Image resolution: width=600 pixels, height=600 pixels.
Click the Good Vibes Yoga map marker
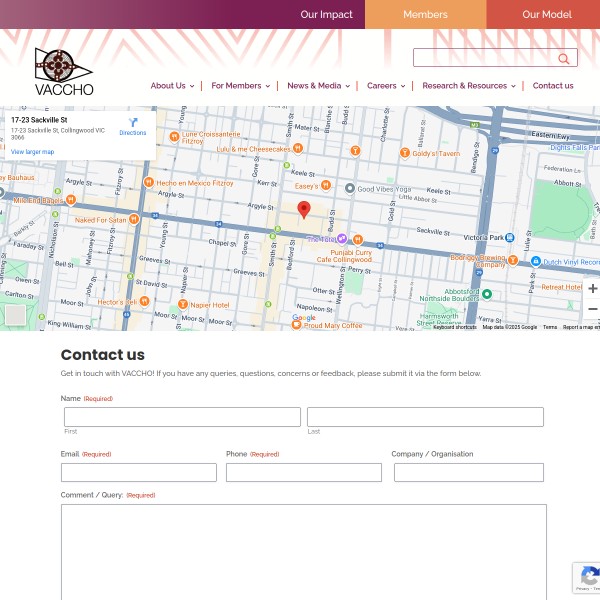point(349,188)
